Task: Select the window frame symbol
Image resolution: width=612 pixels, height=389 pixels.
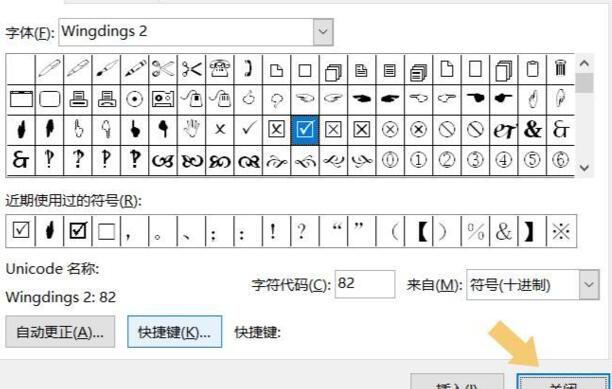Action: (x=21, y=99)
